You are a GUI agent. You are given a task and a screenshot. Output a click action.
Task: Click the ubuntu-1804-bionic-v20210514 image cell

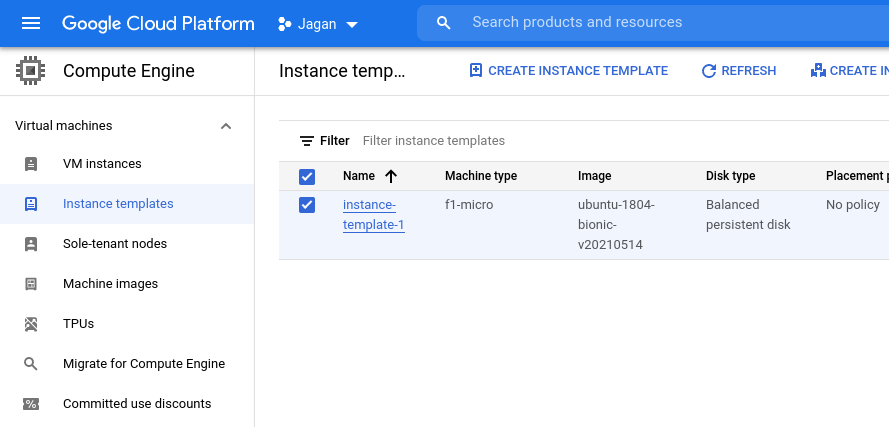click(x=616, y=225)
